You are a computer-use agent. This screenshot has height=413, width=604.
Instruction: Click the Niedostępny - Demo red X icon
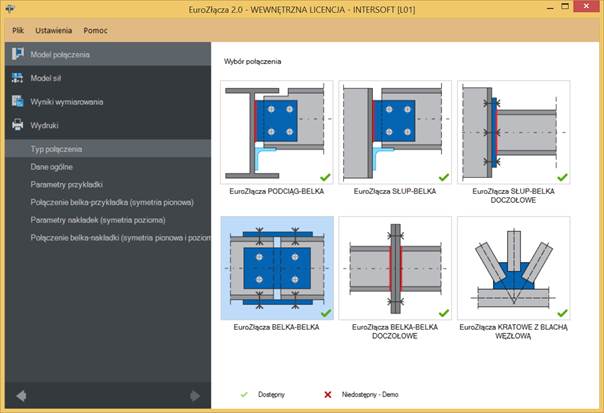pos(328,395)
